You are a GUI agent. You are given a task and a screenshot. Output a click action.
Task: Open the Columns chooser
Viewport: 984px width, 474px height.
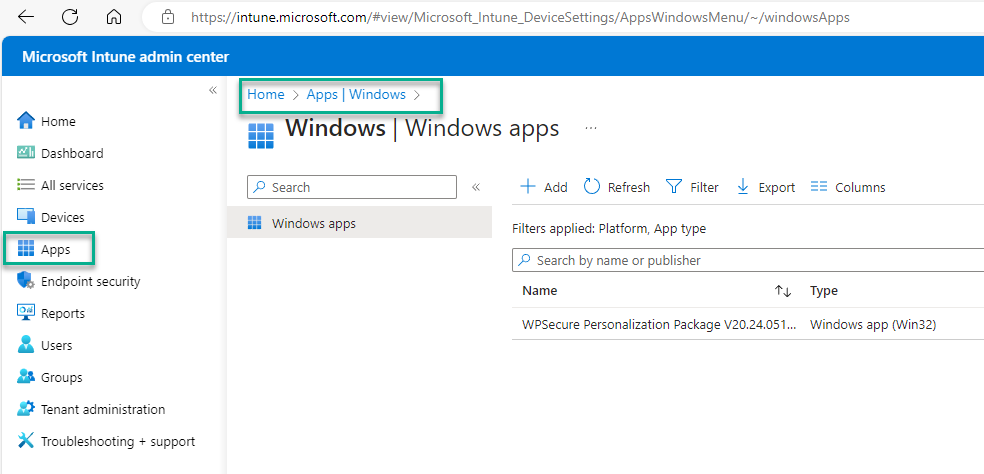pos(848,187)
